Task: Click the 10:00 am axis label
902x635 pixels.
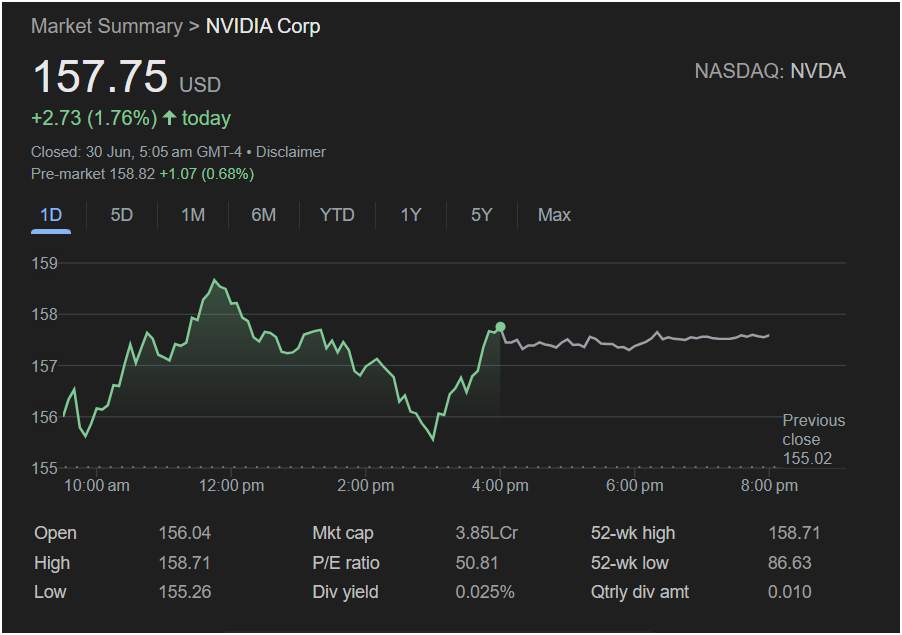Action: pos(97,485)
